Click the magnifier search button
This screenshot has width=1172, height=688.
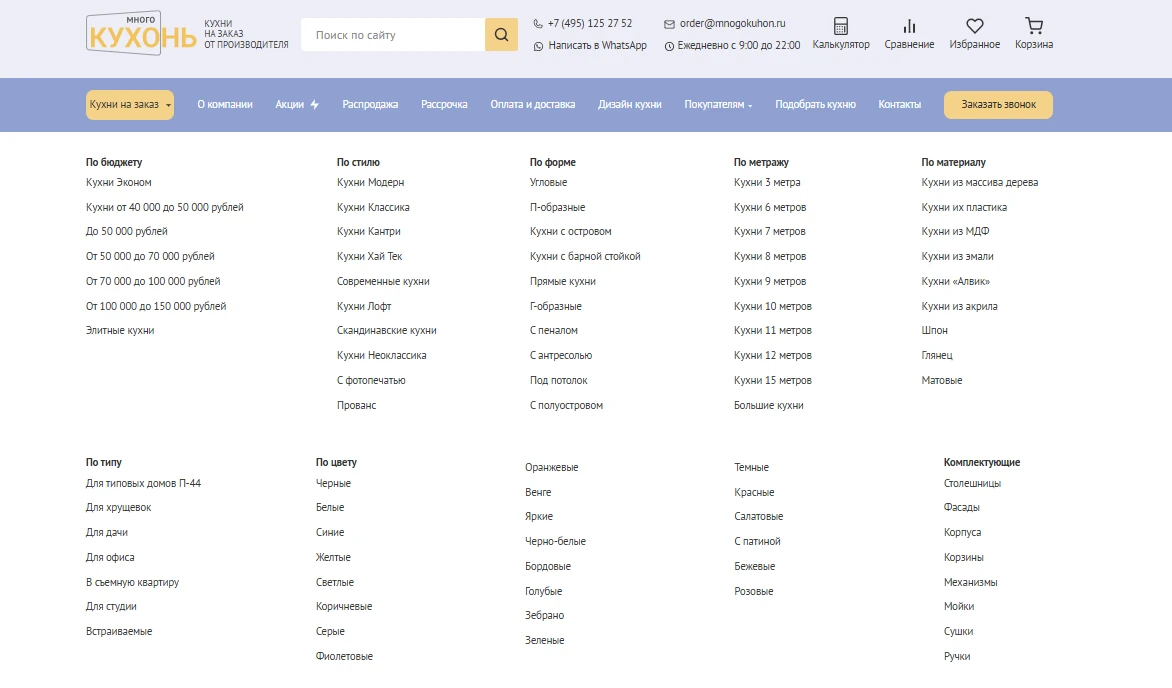pos(501,35)
